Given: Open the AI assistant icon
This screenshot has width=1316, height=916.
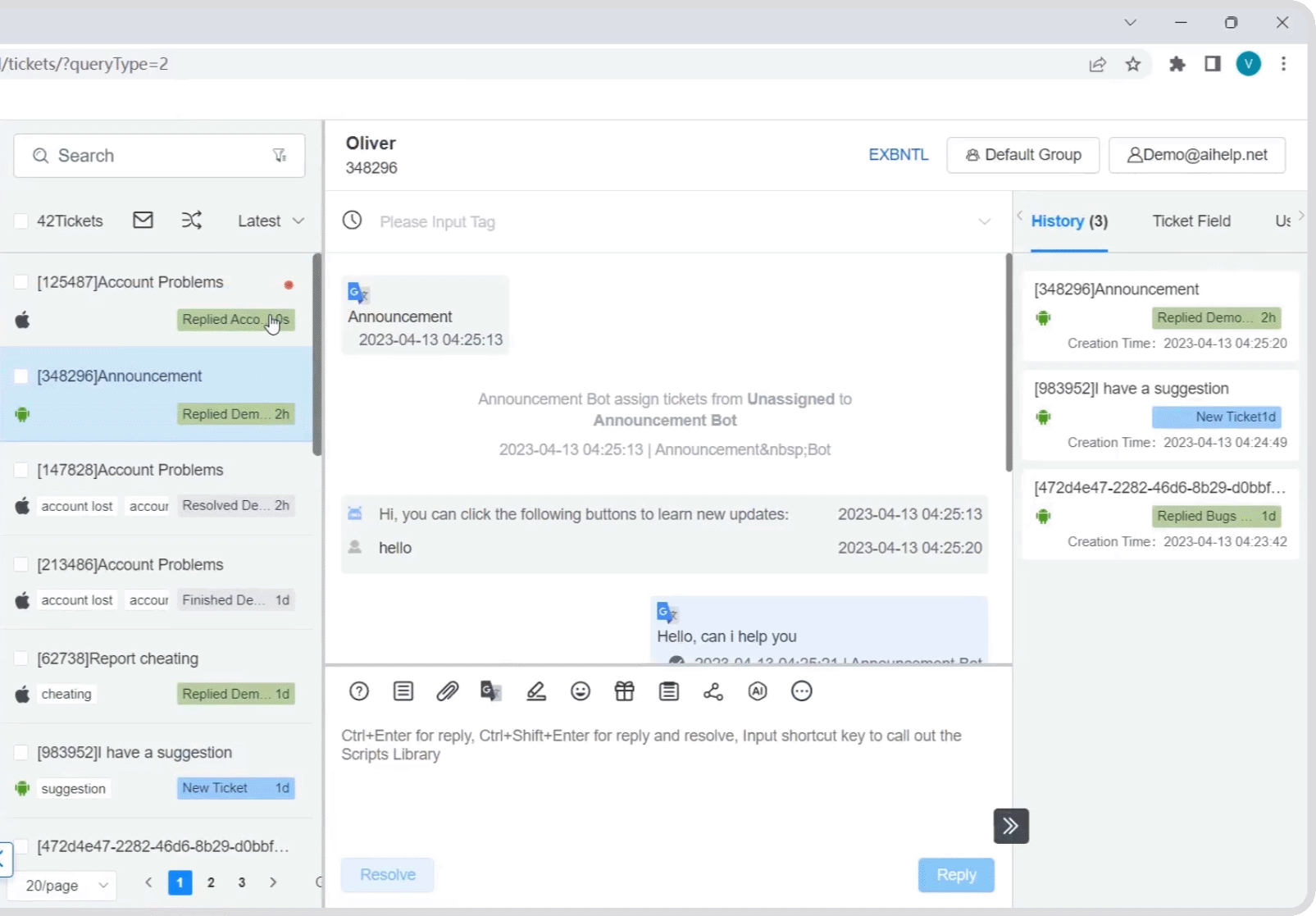Looking at the screenshot, I should 757,690.
